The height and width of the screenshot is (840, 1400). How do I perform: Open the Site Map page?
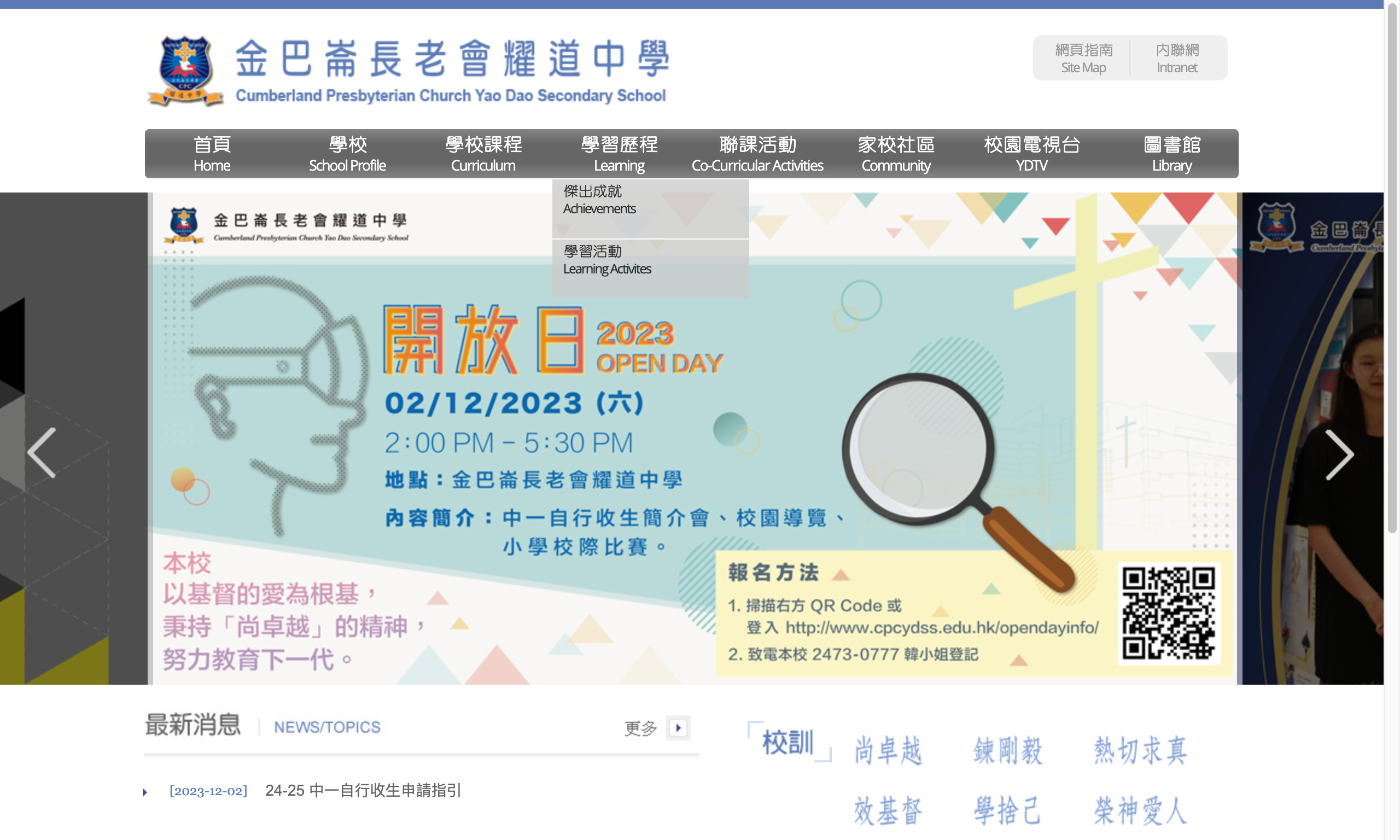(1083, 57)
